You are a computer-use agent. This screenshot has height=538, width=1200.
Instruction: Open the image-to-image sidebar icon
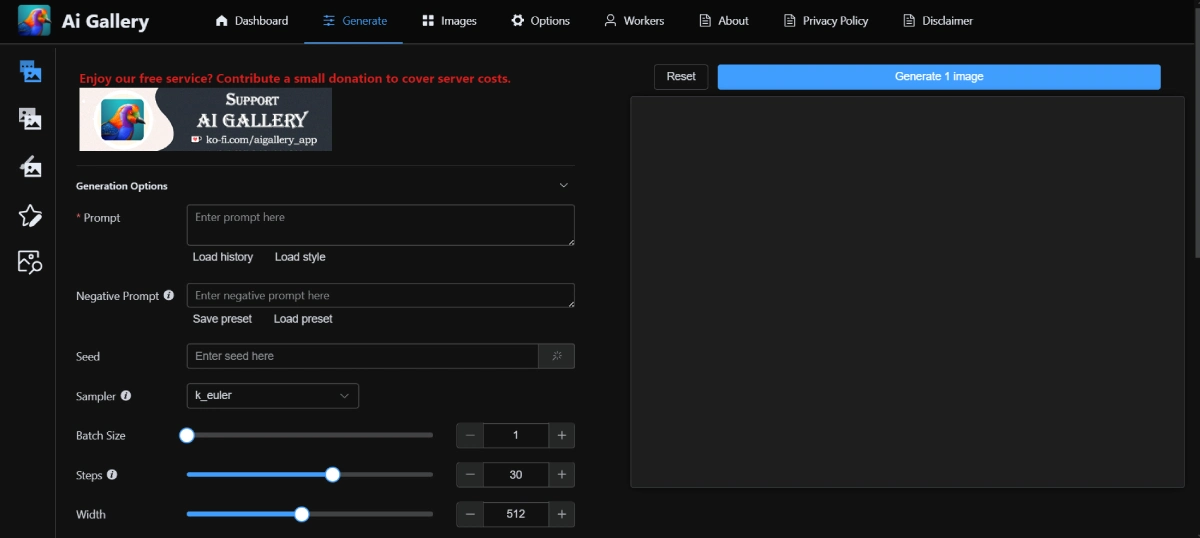(30, 119)
